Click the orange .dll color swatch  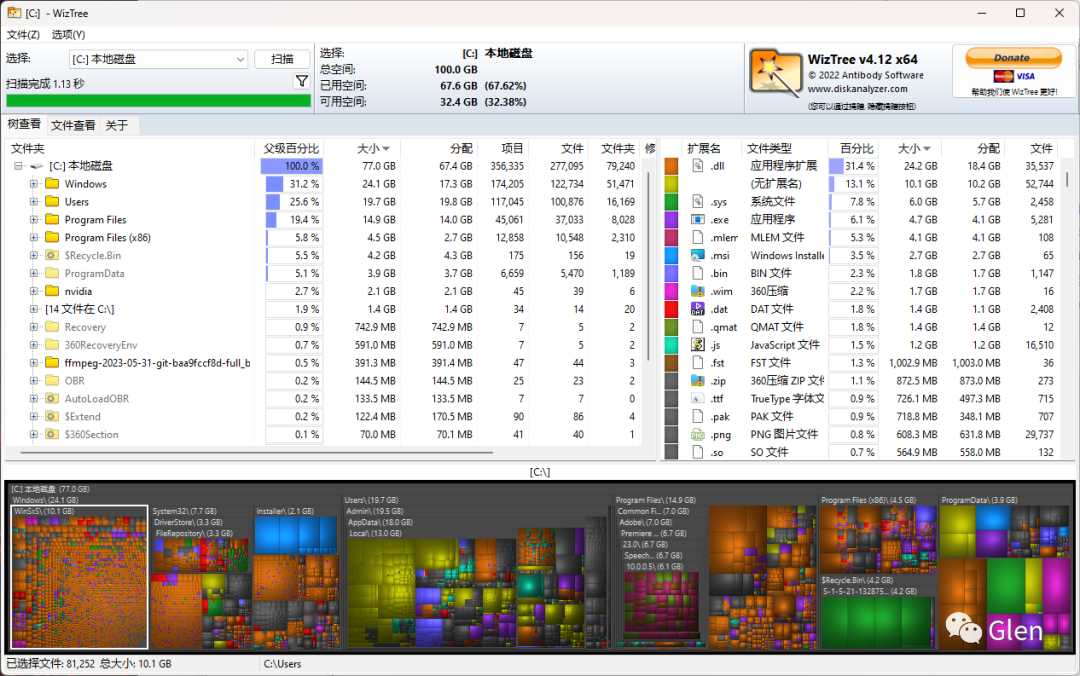pyautogui.click(x=671, y=165)
